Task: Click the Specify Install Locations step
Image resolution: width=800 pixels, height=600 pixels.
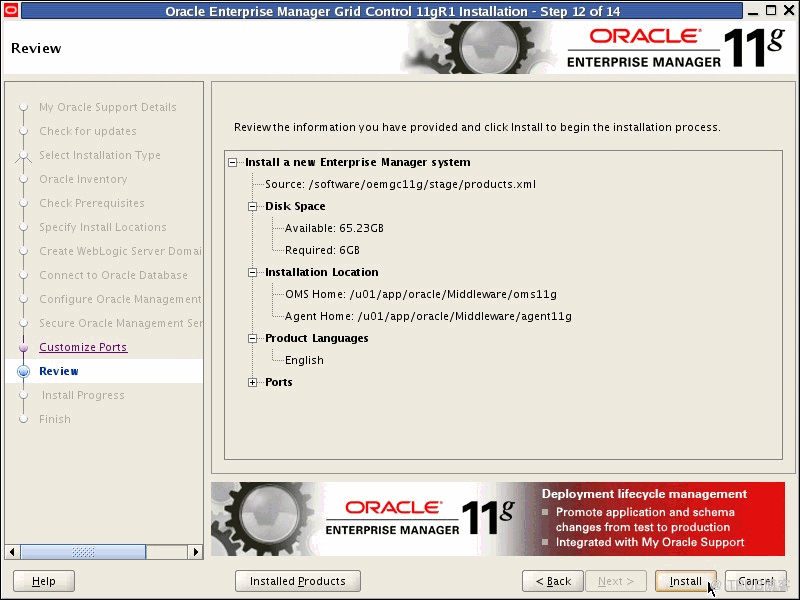Action: coord(103,227)
